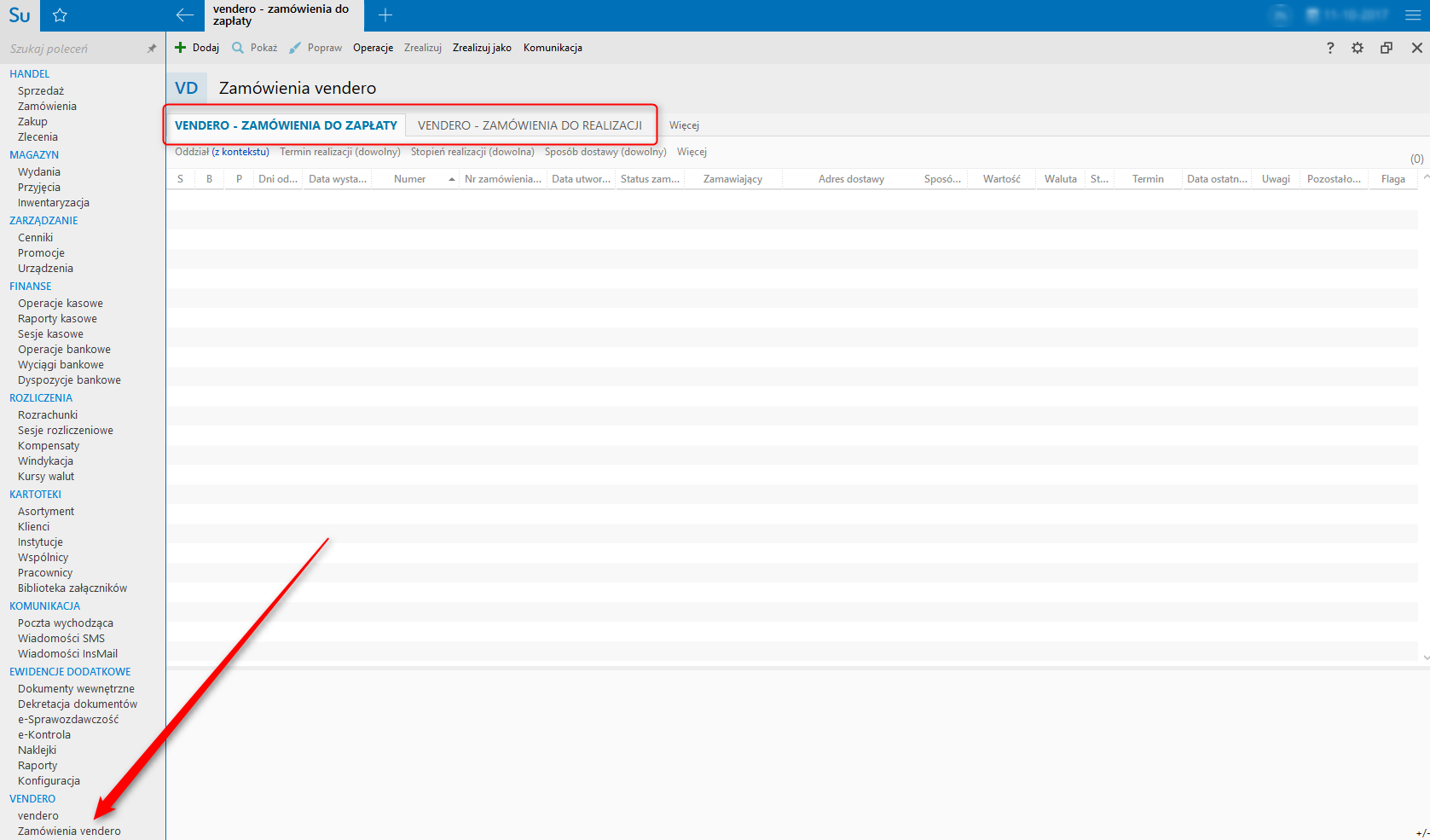The height and width of the screenshot is (840, 1430).
Task: Click the Wartość column header
Action: (1001, 179)
